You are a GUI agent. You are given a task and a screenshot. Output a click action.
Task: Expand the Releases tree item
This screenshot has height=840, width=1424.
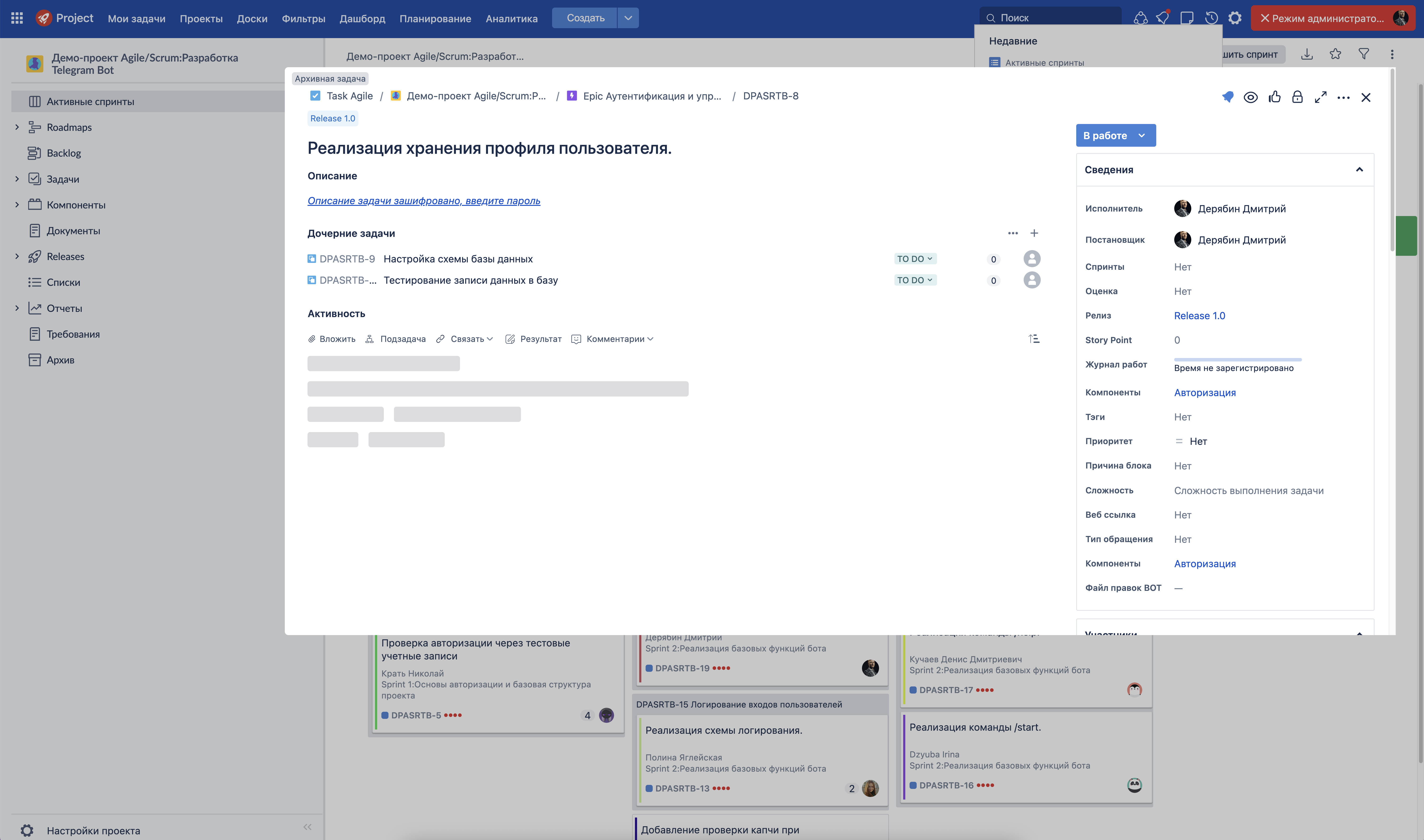17,256
